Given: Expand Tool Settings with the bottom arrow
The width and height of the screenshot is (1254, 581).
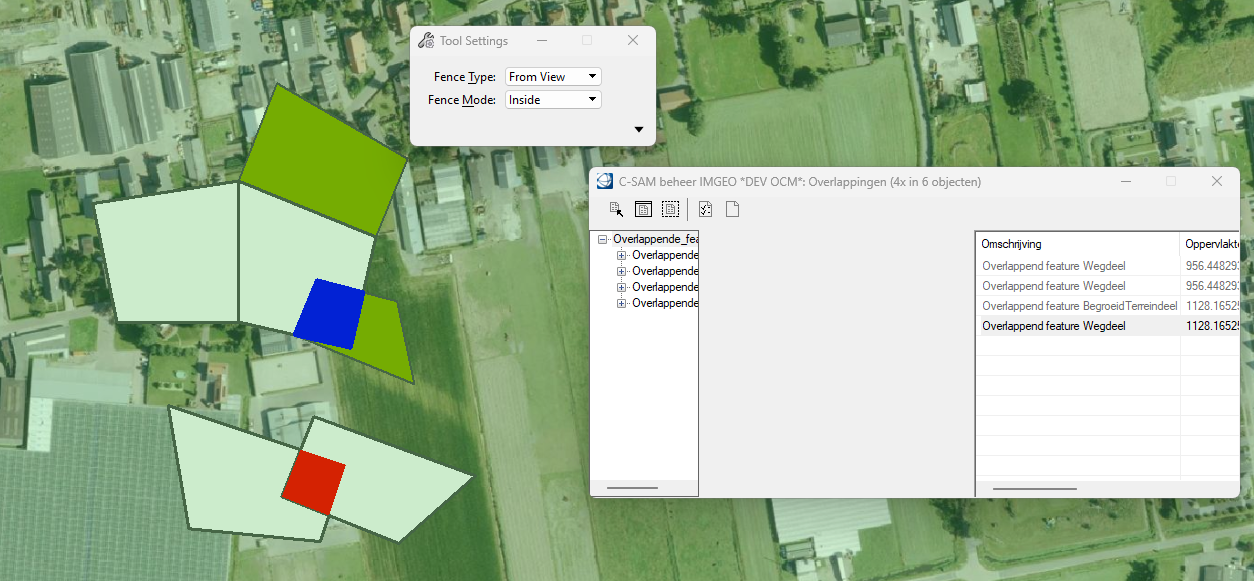Looking at the screenshot, I should [x=639, y=130].
